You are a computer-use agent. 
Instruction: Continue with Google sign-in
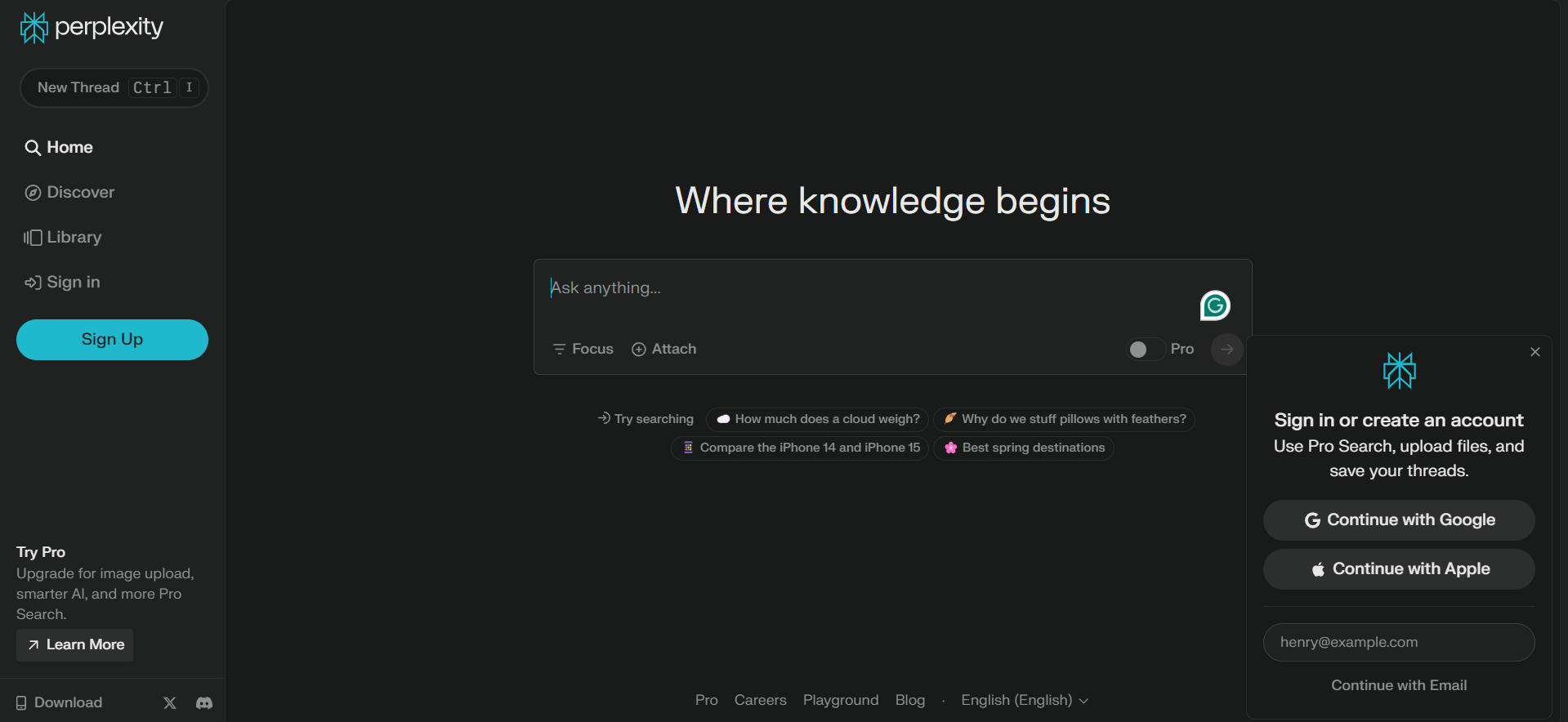pos(1399,520)
